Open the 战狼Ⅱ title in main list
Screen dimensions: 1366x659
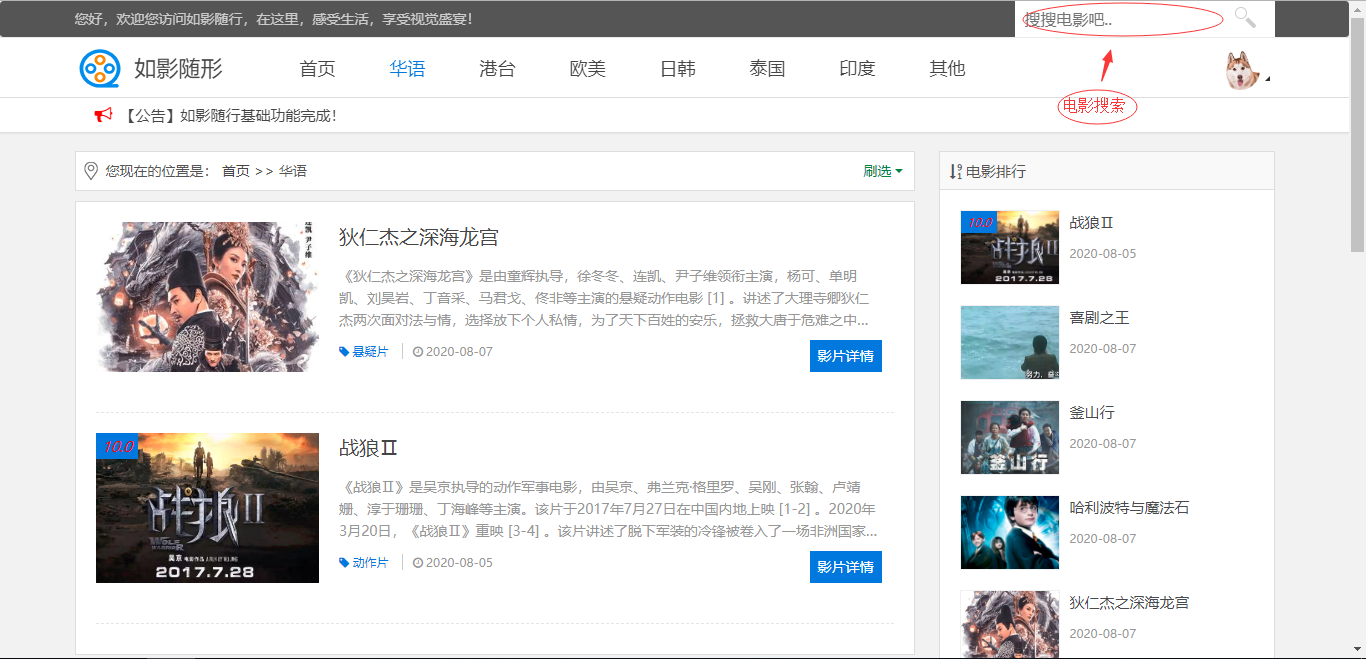(x=368, y=448)
